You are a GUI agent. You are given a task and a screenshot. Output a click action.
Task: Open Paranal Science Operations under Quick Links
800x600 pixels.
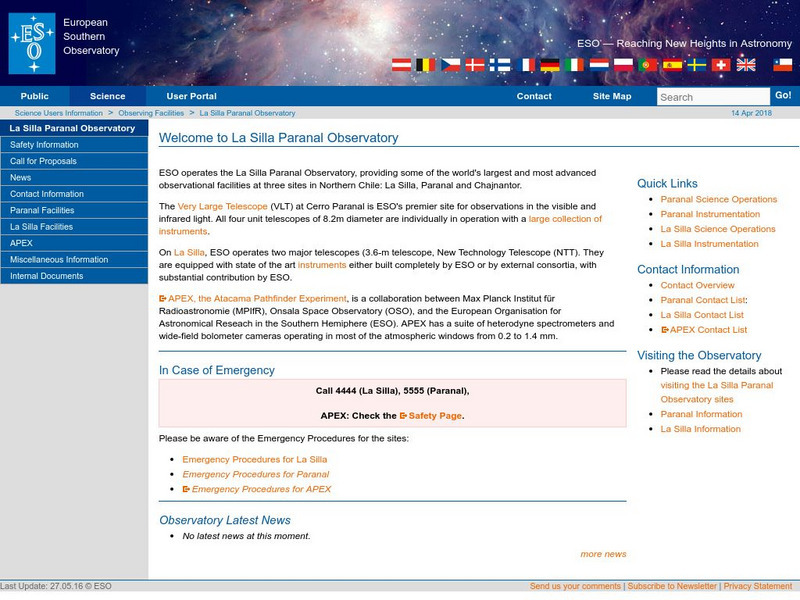717,198
